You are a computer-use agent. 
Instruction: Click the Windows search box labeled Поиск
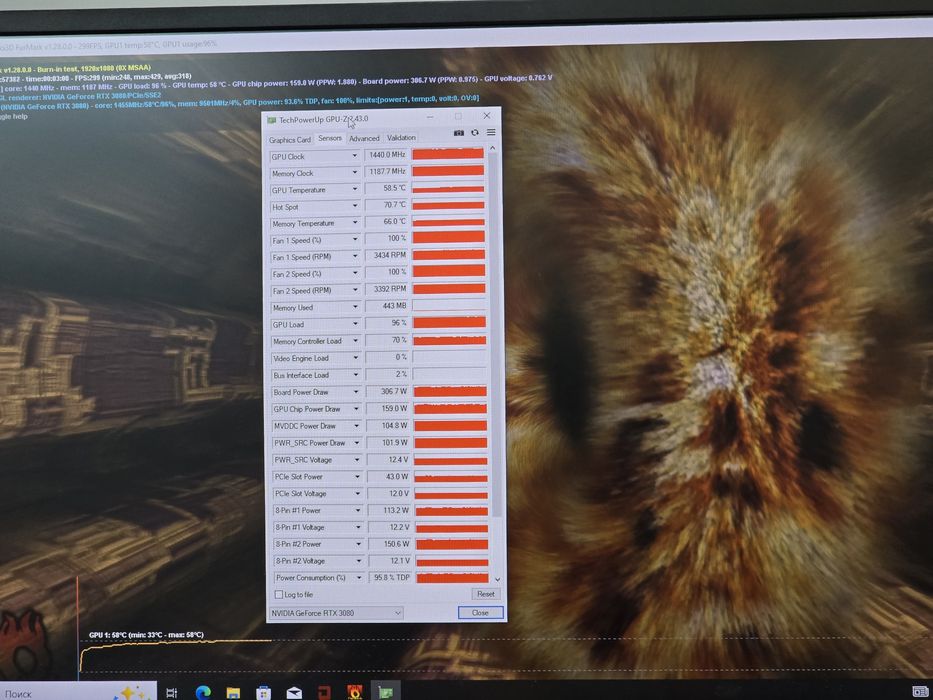click(x=77, y=693)
